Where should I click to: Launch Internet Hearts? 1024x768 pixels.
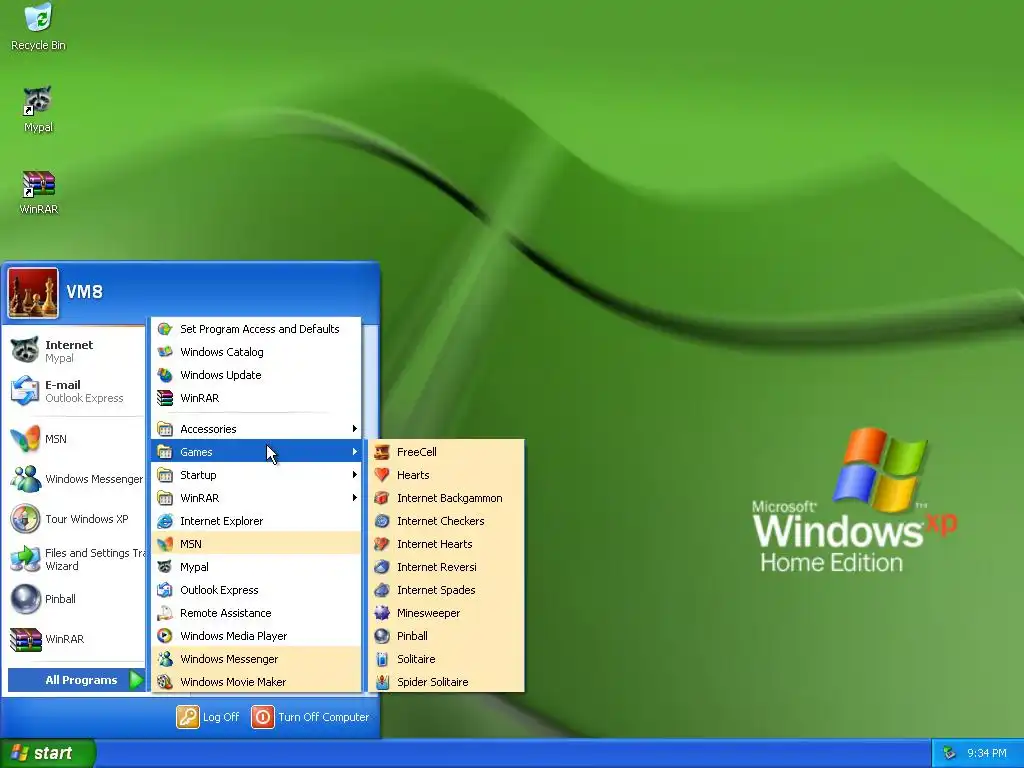[447, 544]
